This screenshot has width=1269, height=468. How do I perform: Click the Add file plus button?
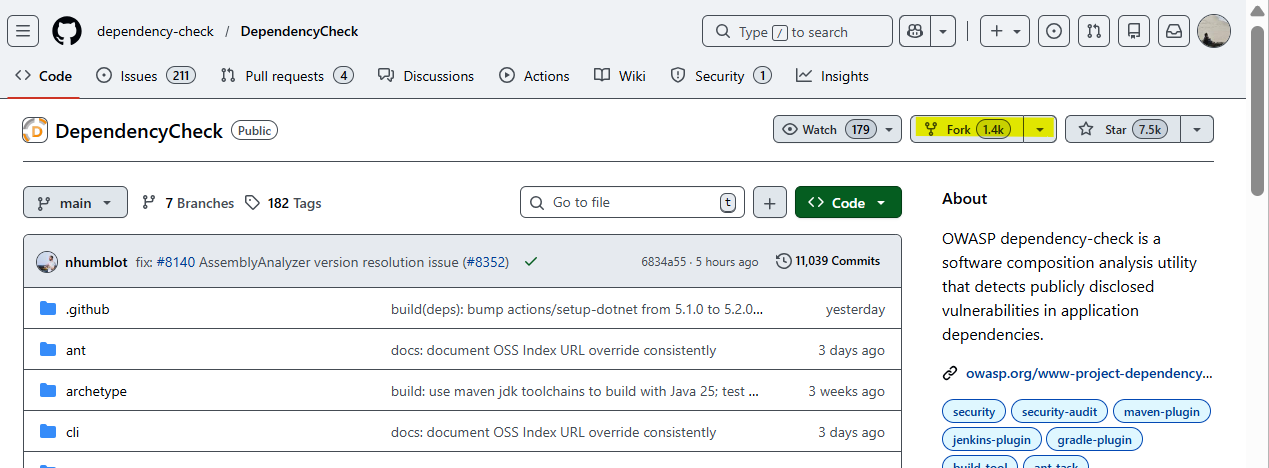769,202
